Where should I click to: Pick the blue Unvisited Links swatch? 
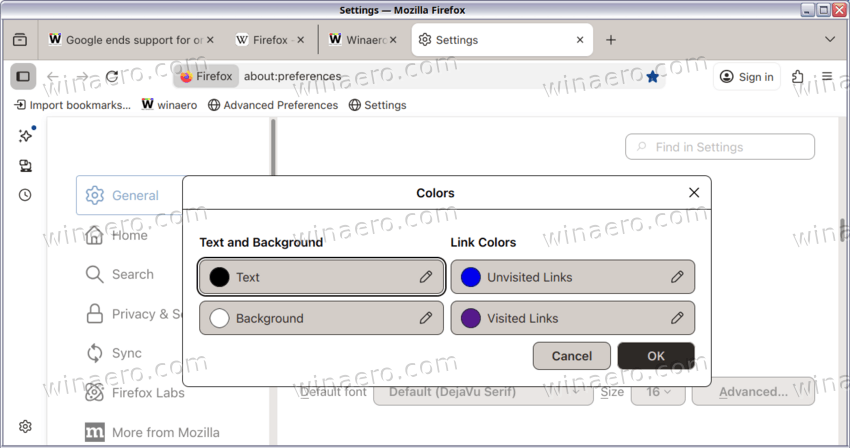[x=471, y=277]
